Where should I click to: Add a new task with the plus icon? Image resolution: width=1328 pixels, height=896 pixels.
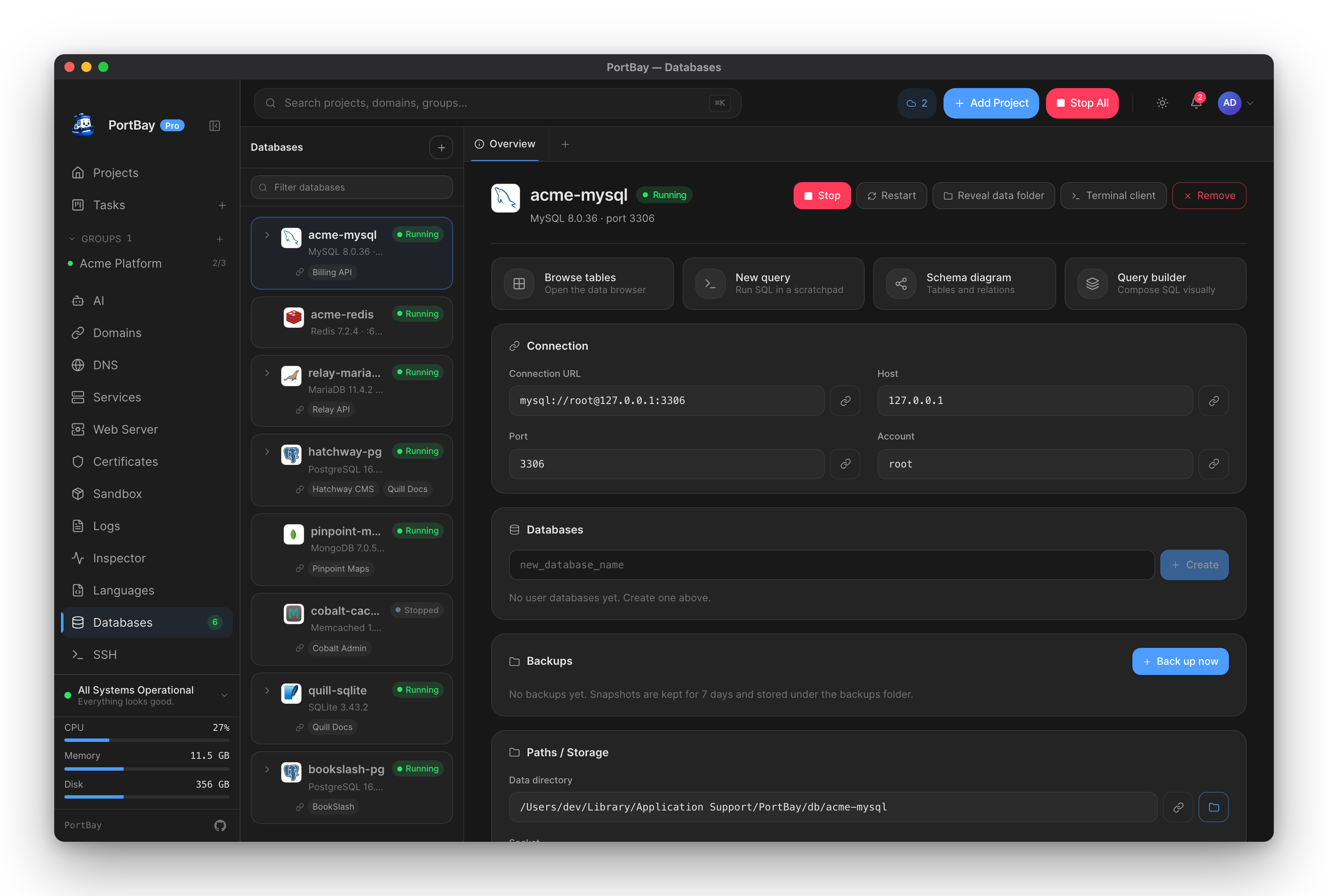coord(222,205)
